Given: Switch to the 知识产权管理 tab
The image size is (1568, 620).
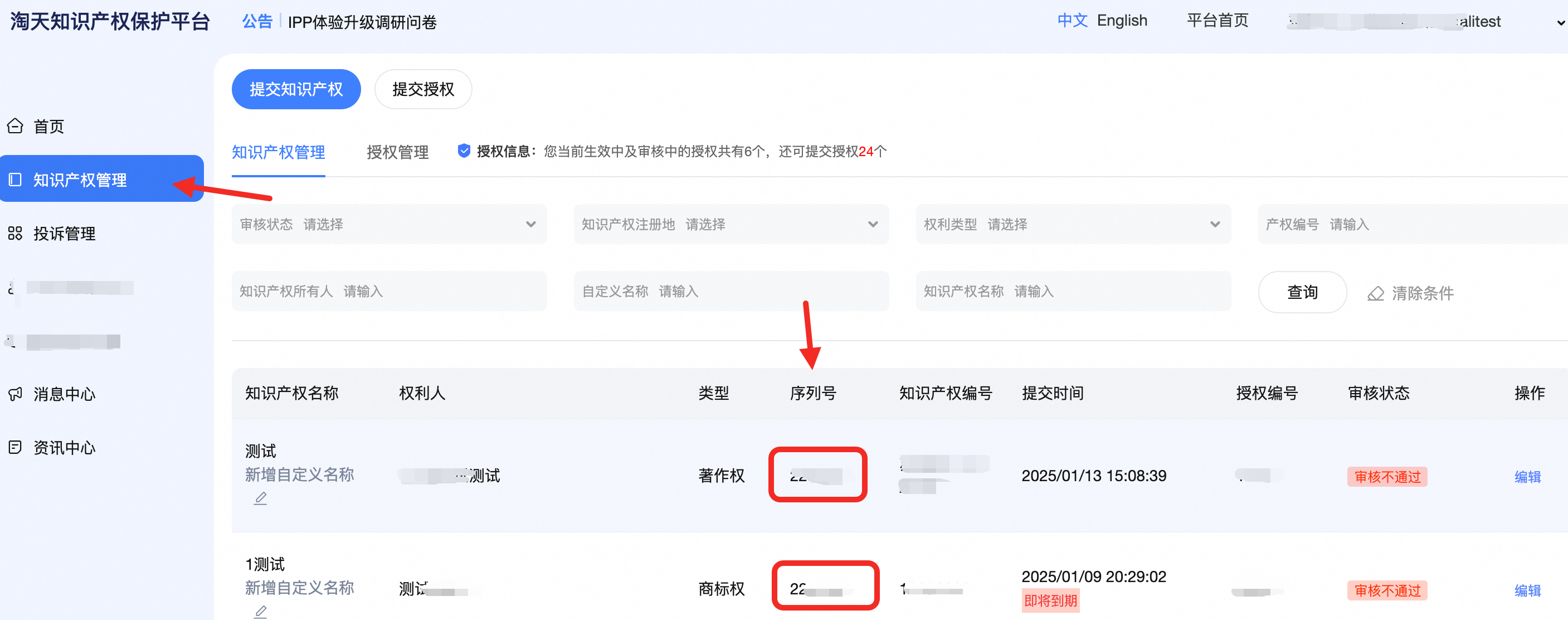Looking at the screenshot, I should pos(278,152).
